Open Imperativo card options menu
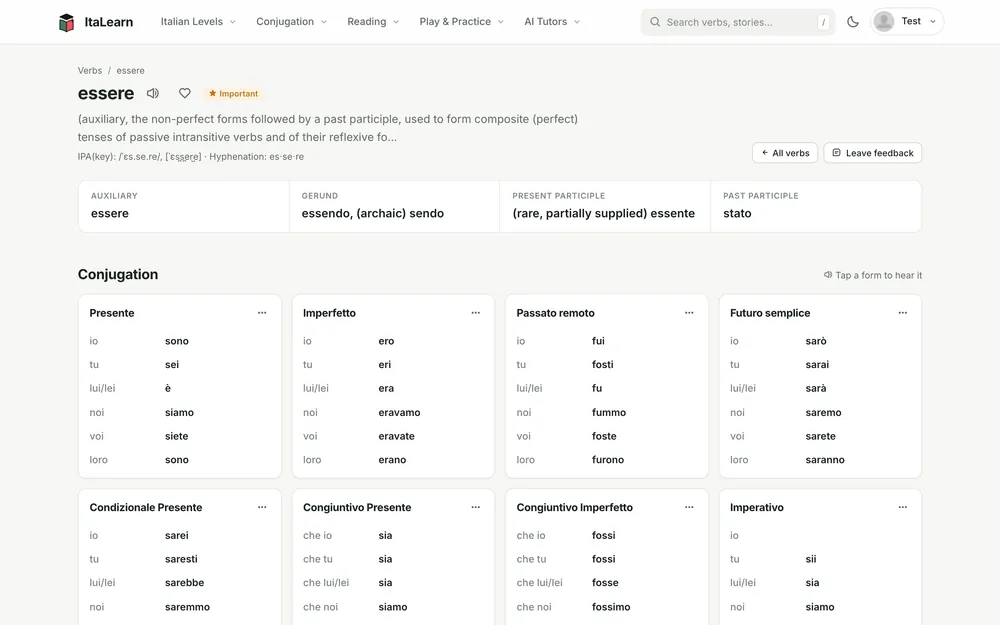 [x=903, y=507]
